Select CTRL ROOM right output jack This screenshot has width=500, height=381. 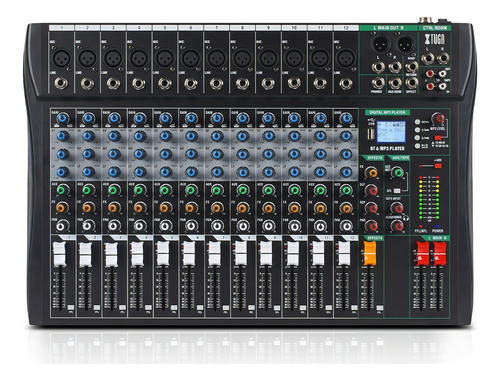(x=443, y=59)
